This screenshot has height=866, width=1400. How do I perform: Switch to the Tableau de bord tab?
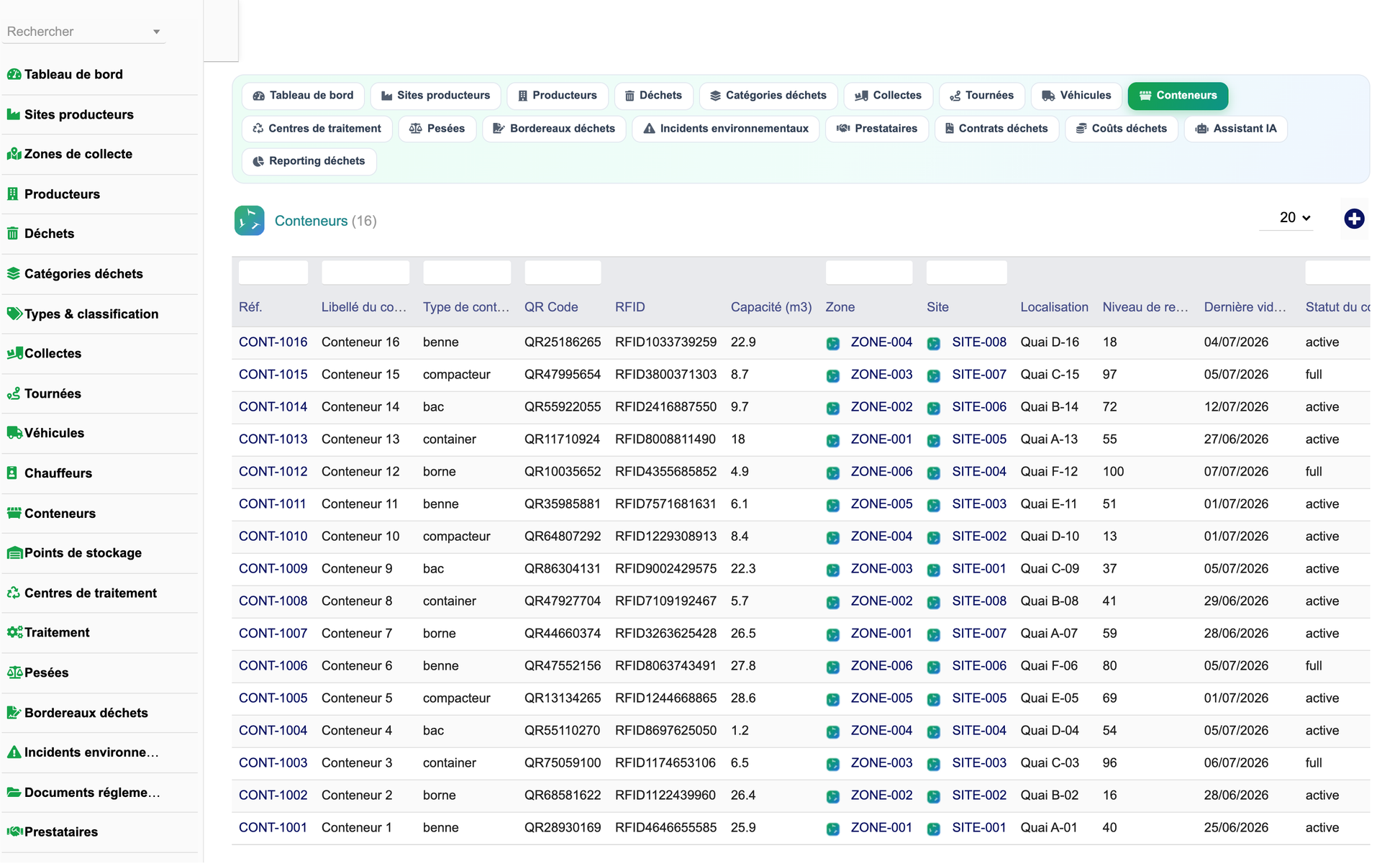(x=303, y=96)
